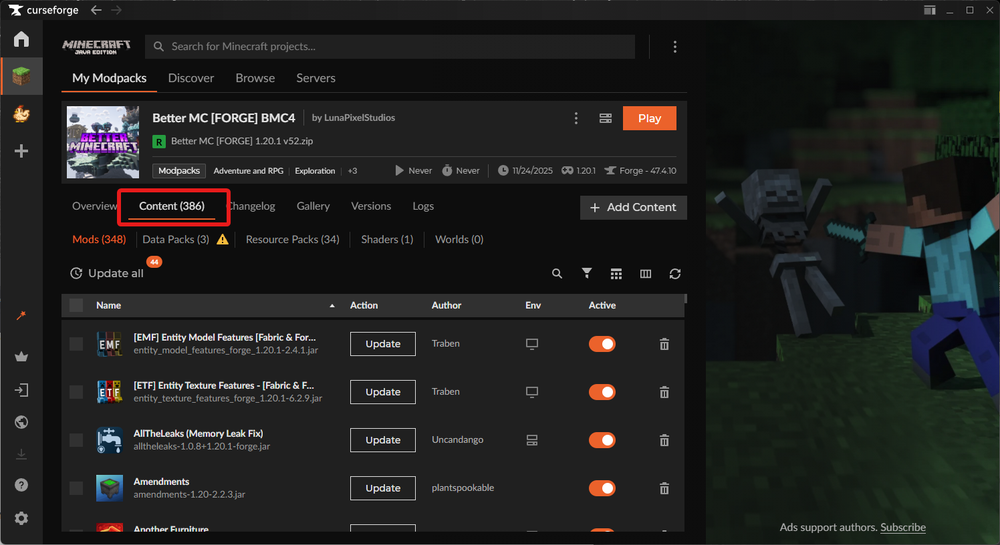Disable the Entity Model Features mod toggle

point(602,344)
